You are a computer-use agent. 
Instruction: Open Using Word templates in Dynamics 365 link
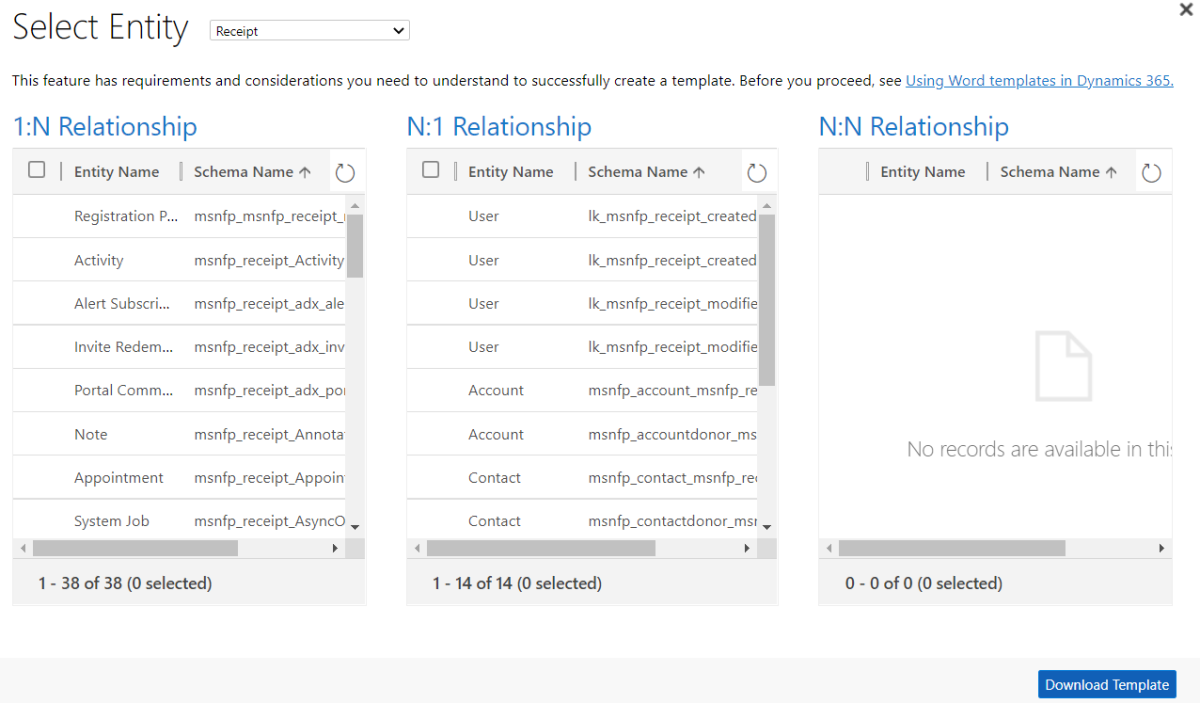click(1039, 81)
